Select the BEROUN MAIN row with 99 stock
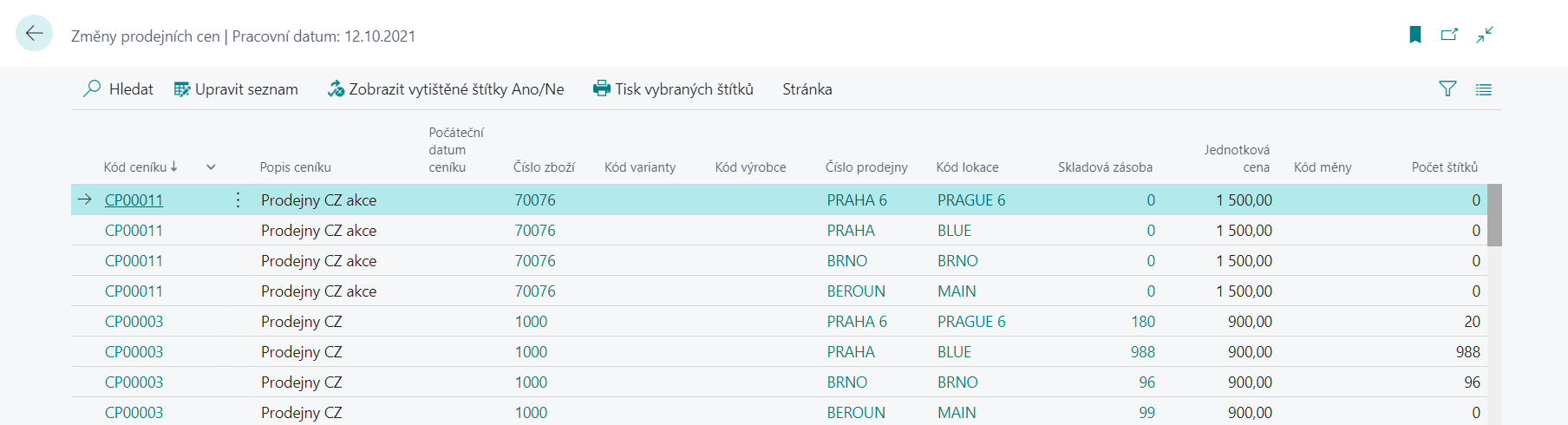Screen dimensions: 1568x425 (x=779, y=413)
